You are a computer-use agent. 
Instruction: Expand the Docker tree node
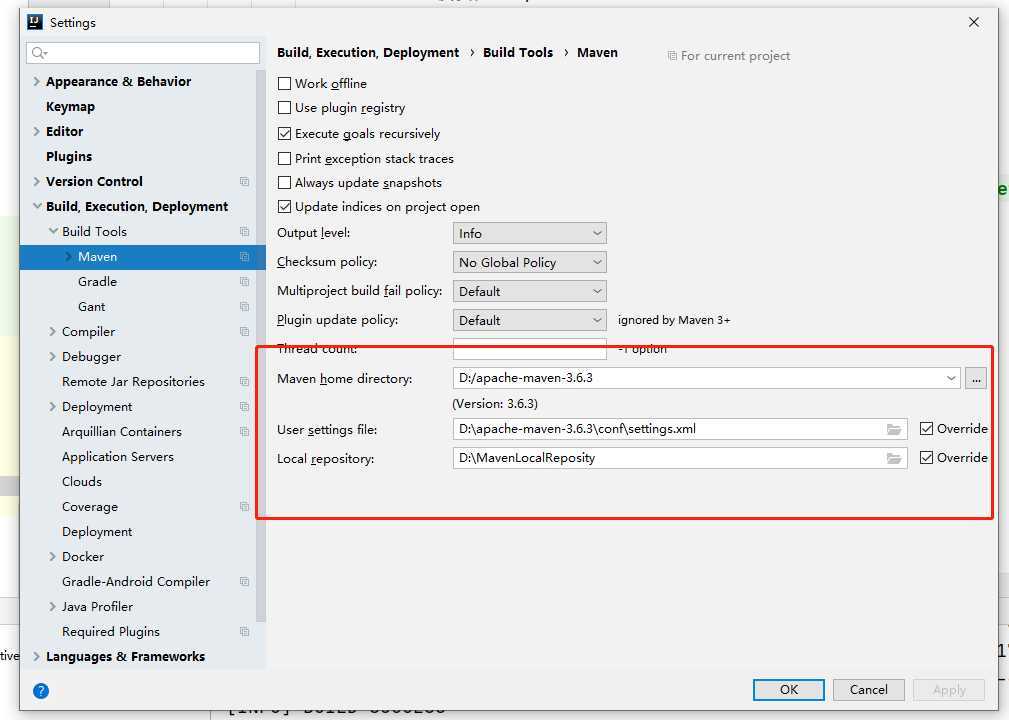click(x=53, y=557)
